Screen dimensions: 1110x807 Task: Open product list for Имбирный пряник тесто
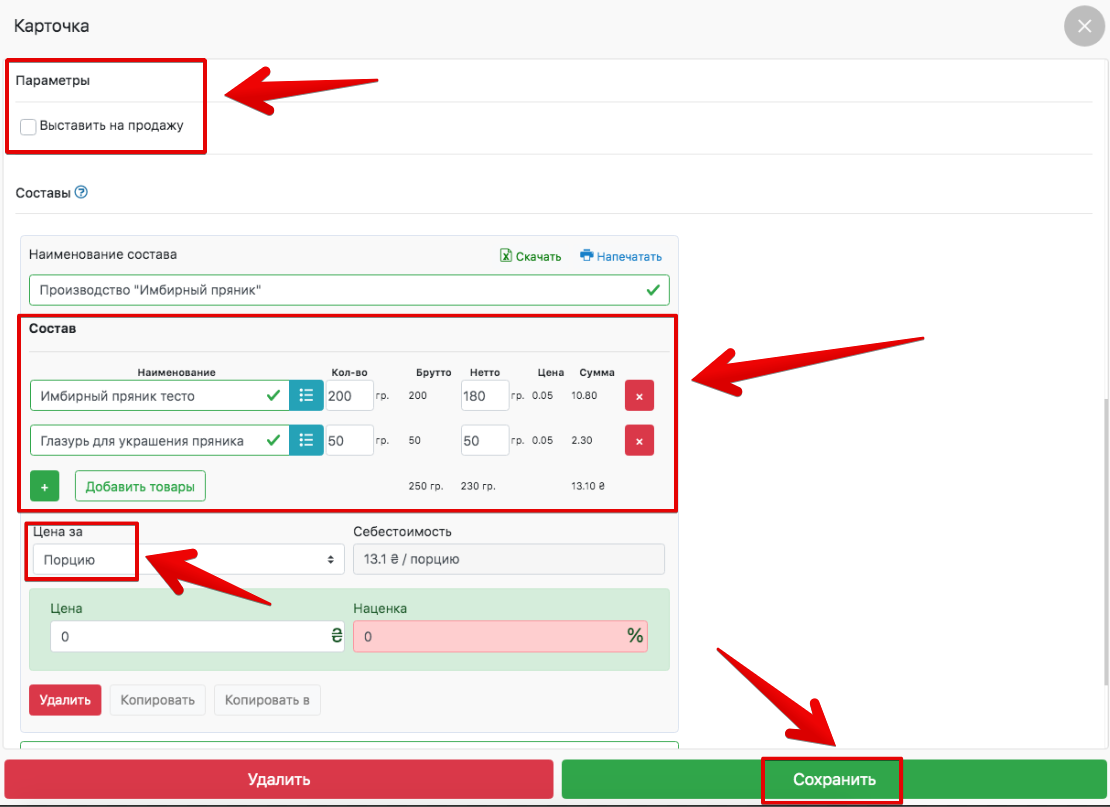306,396
